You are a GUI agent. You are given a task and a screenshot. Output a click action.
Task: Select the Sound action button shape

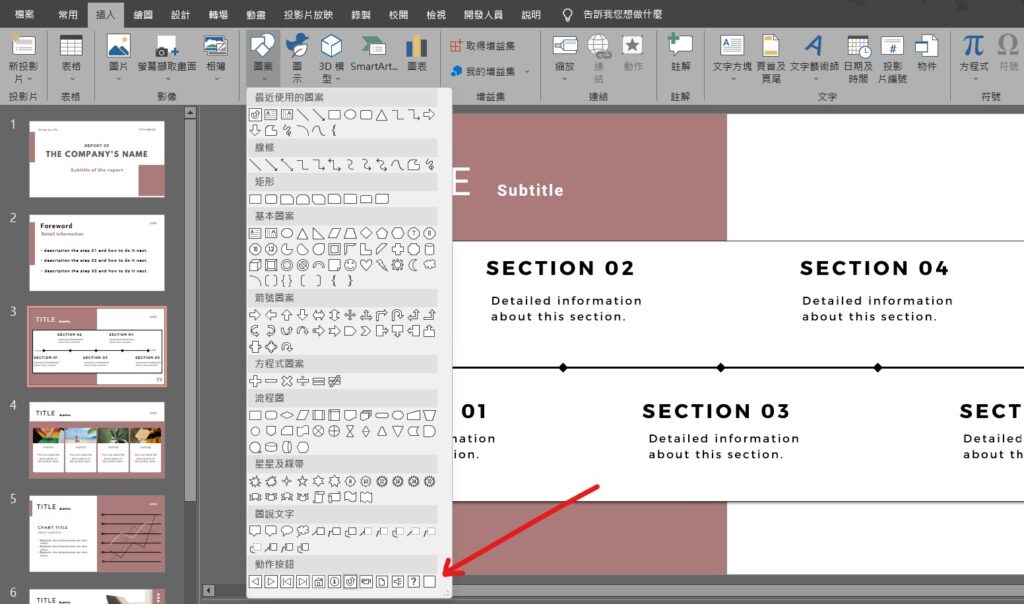tap(398, 582)
